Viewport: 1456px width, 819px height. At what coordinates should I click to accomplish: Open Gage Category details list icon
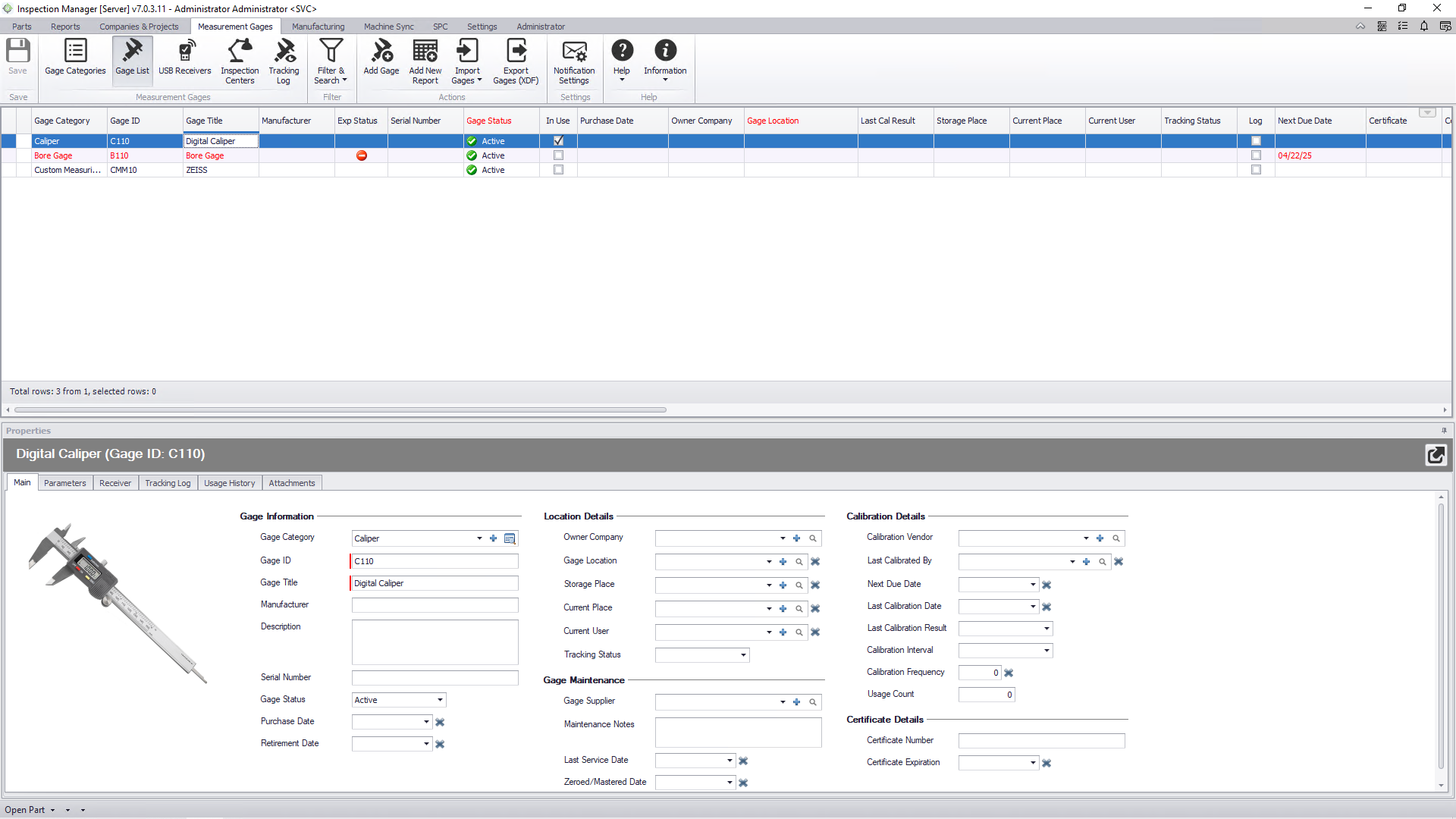(x=510, y=538)
